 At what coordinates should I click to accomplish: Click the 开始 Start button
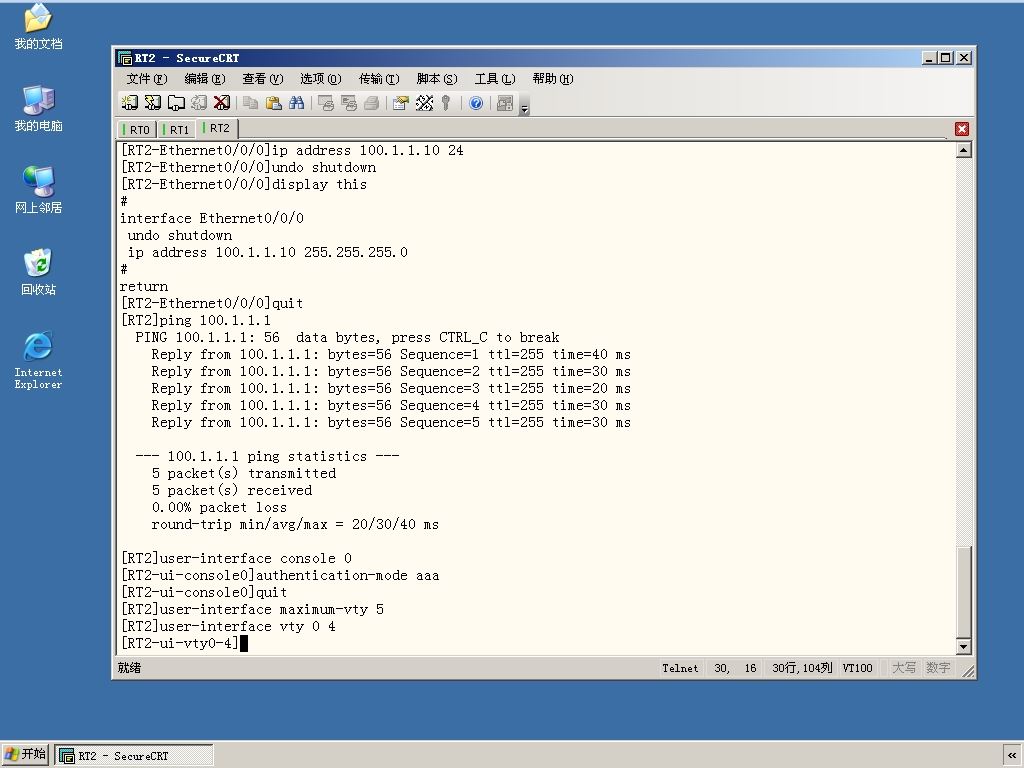click(25, 754)
